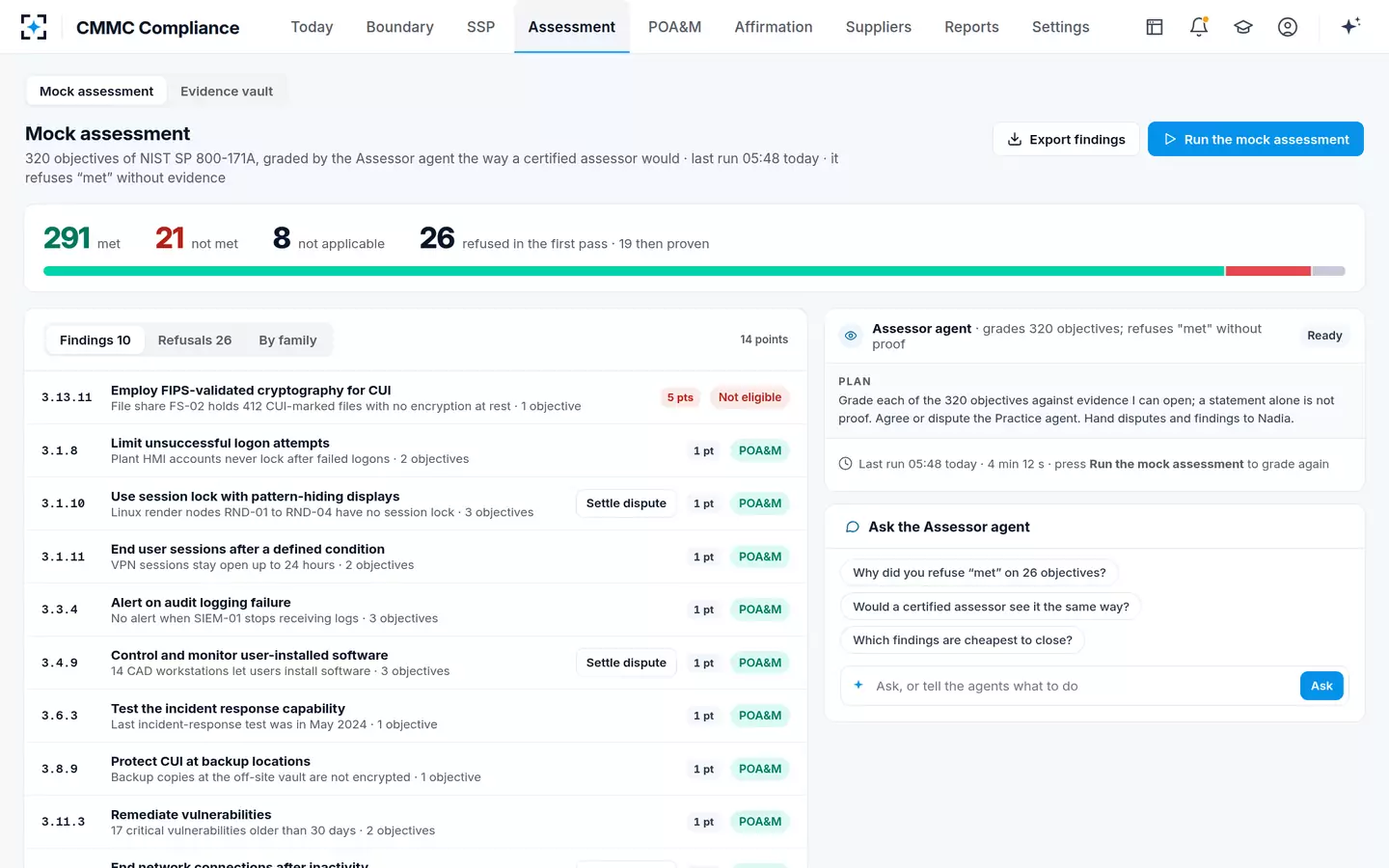Click the Not eligible badge on 3.13.11
The height and width of the screenshot is (868, 1389).
(x=749, y=397)
